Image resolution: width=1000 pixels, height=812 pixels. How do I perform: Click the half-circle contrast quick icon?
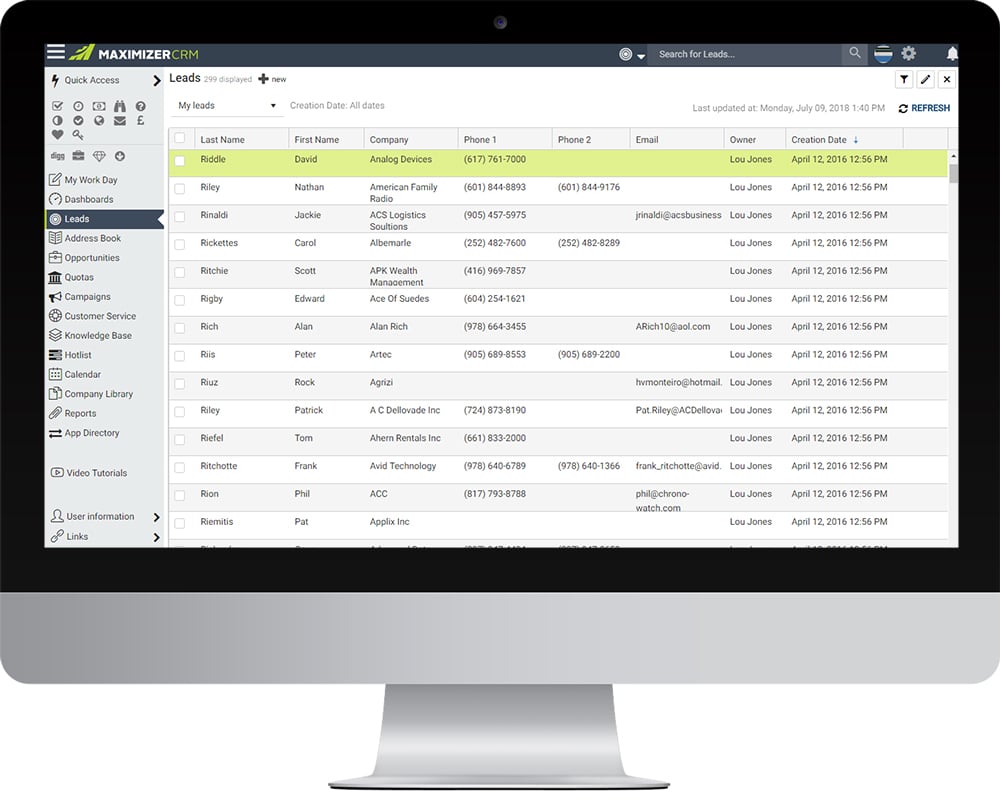57,120
